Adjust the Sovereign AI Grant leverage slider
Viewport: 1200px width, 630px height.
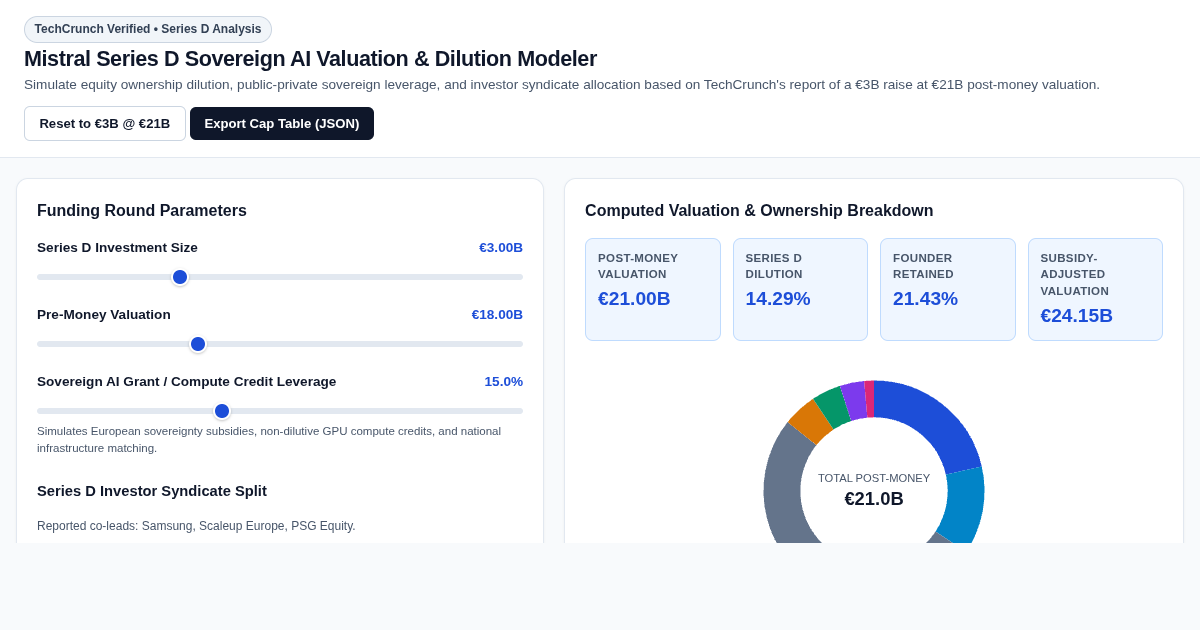click(280, 411)
